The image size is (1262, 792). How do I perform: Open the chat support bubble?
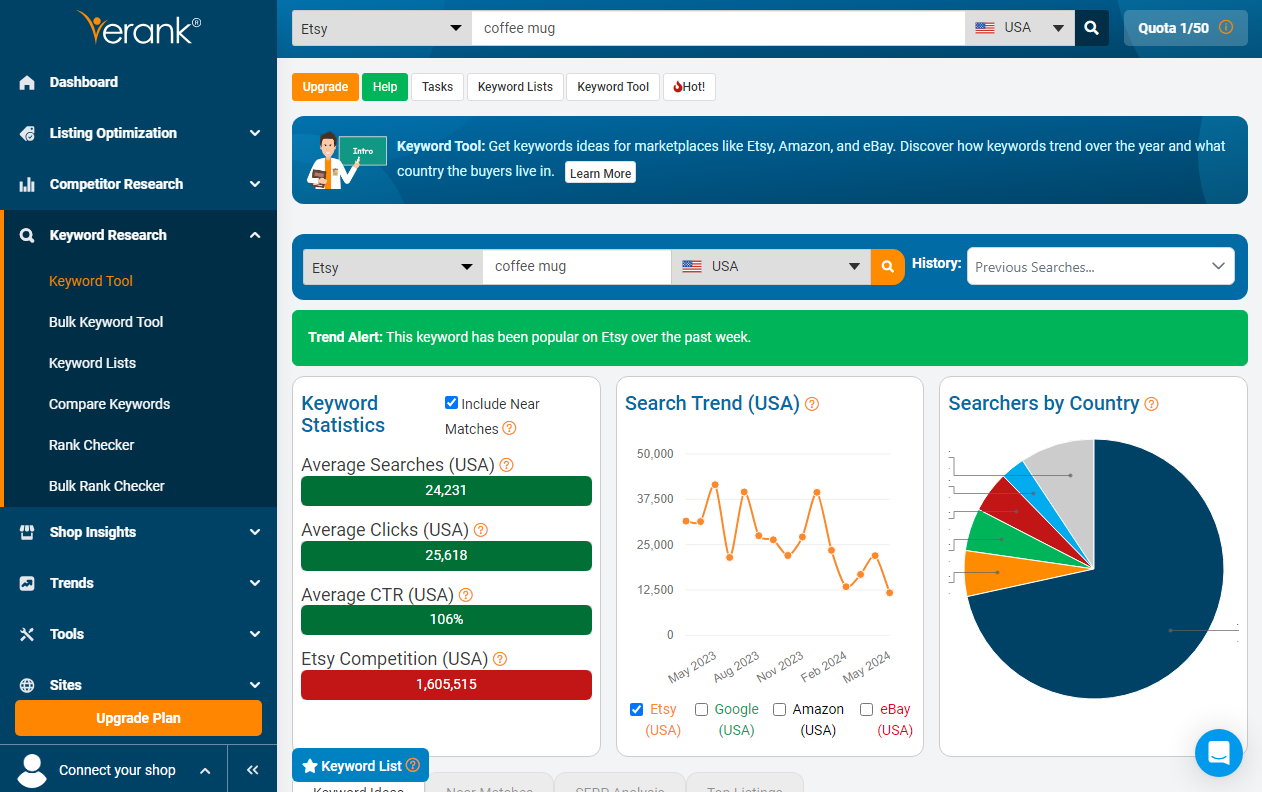pos(1219,753)
